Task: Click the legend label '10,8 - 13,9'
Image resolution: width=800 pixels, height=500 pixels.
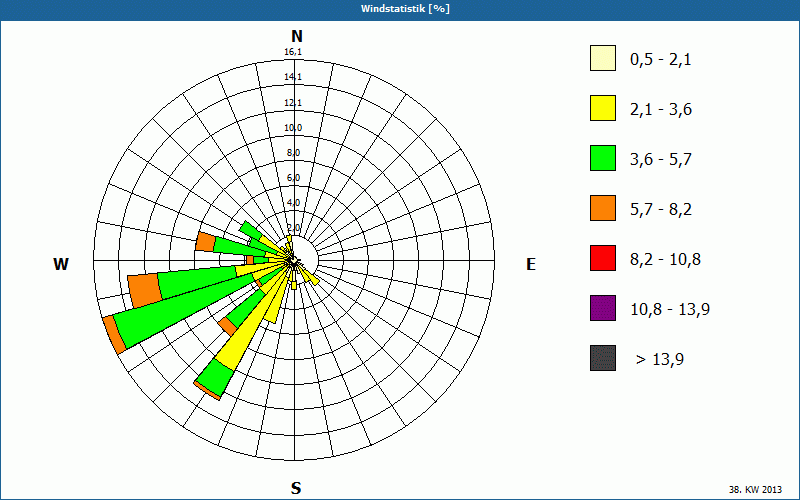Action: pyautogui.click(x=670, y=310)
